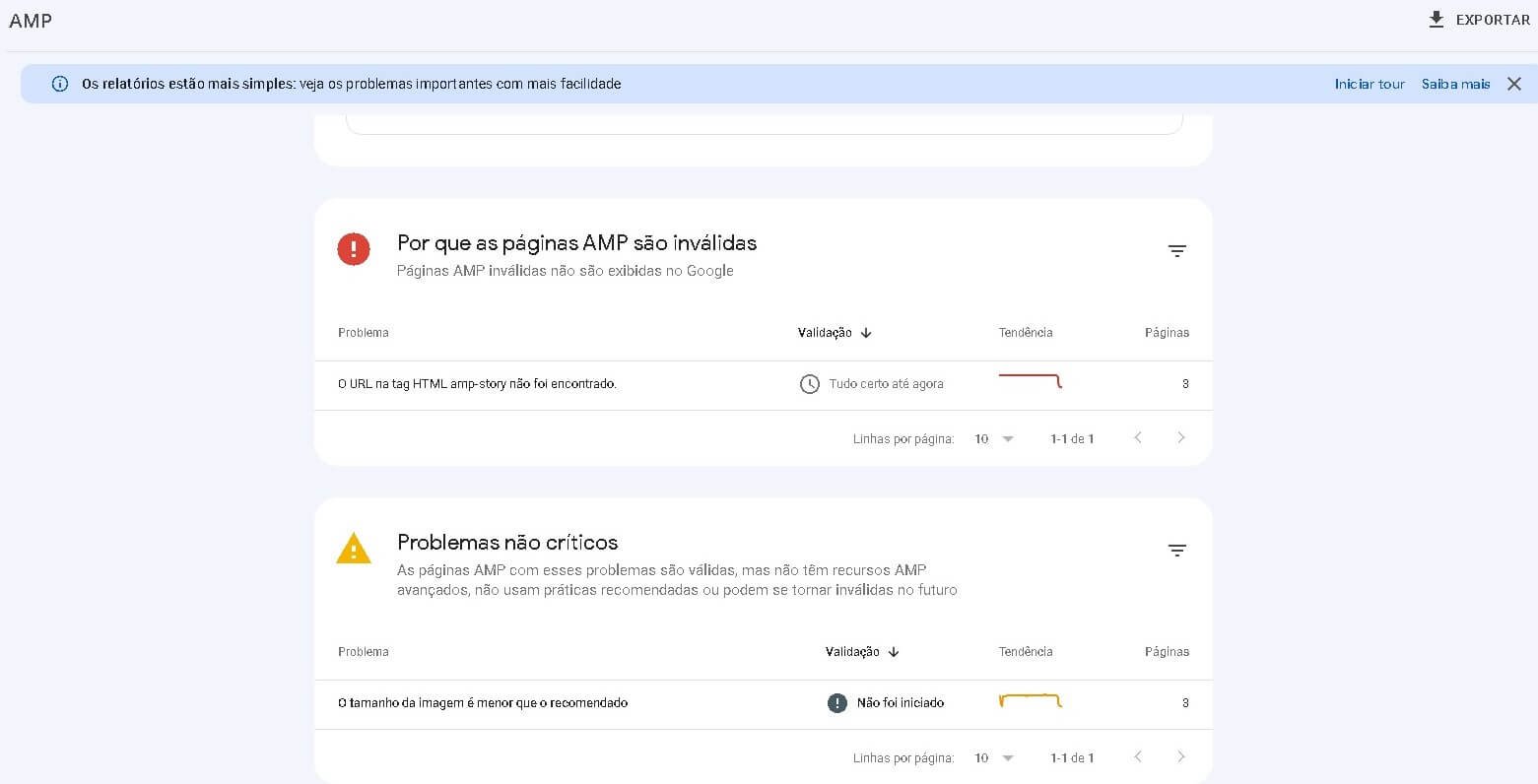The width and height of the screenshot is (1538, 784).
Task: Open the amp-story URL not found issue row
Action: click(763, 384)
